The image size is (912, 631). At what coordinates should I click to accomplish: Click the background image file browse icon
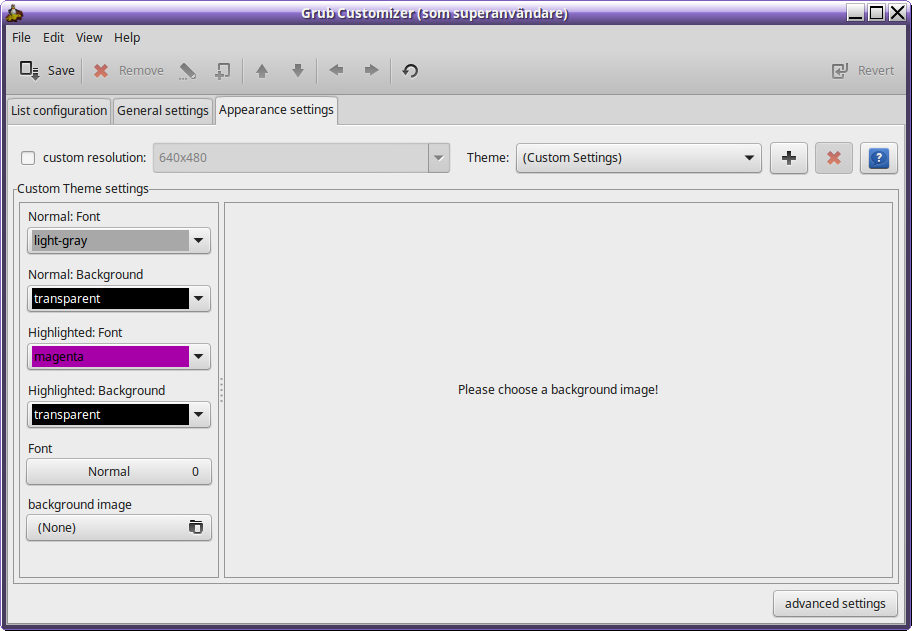click(x=195, y=527)
